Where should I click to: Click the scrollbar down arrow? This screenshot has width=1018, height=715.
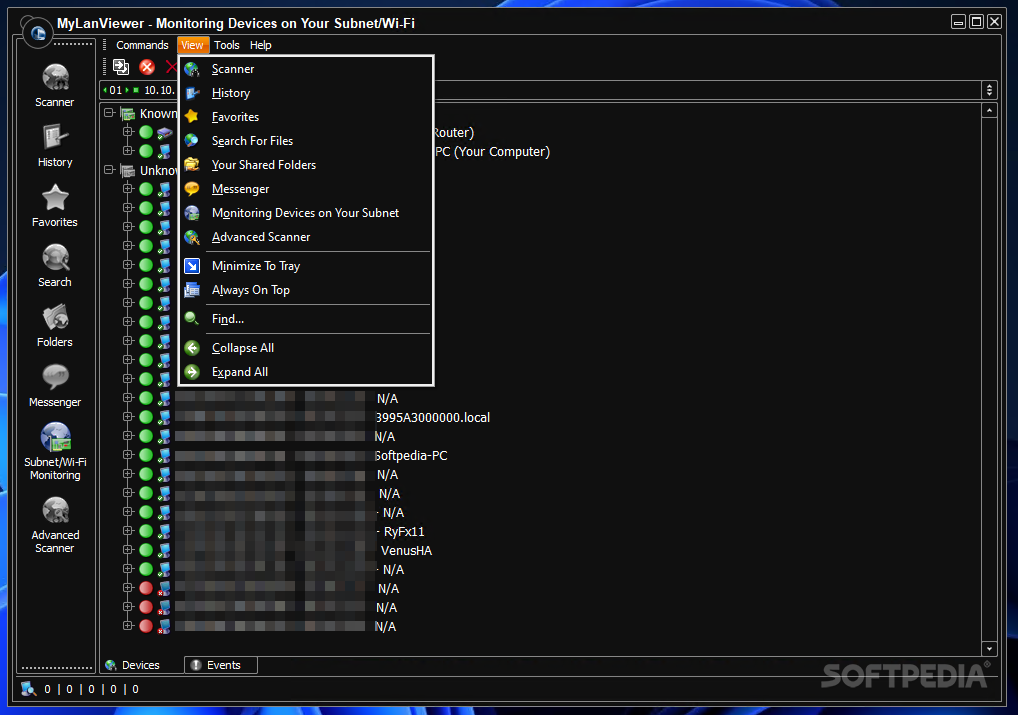pos(989,648)
